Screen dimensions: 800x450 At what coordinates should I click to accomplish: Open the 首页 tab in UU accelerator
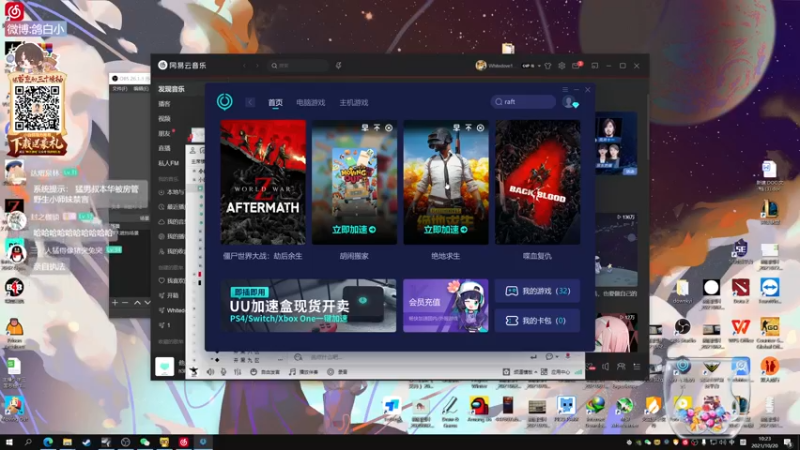(276, 103)
